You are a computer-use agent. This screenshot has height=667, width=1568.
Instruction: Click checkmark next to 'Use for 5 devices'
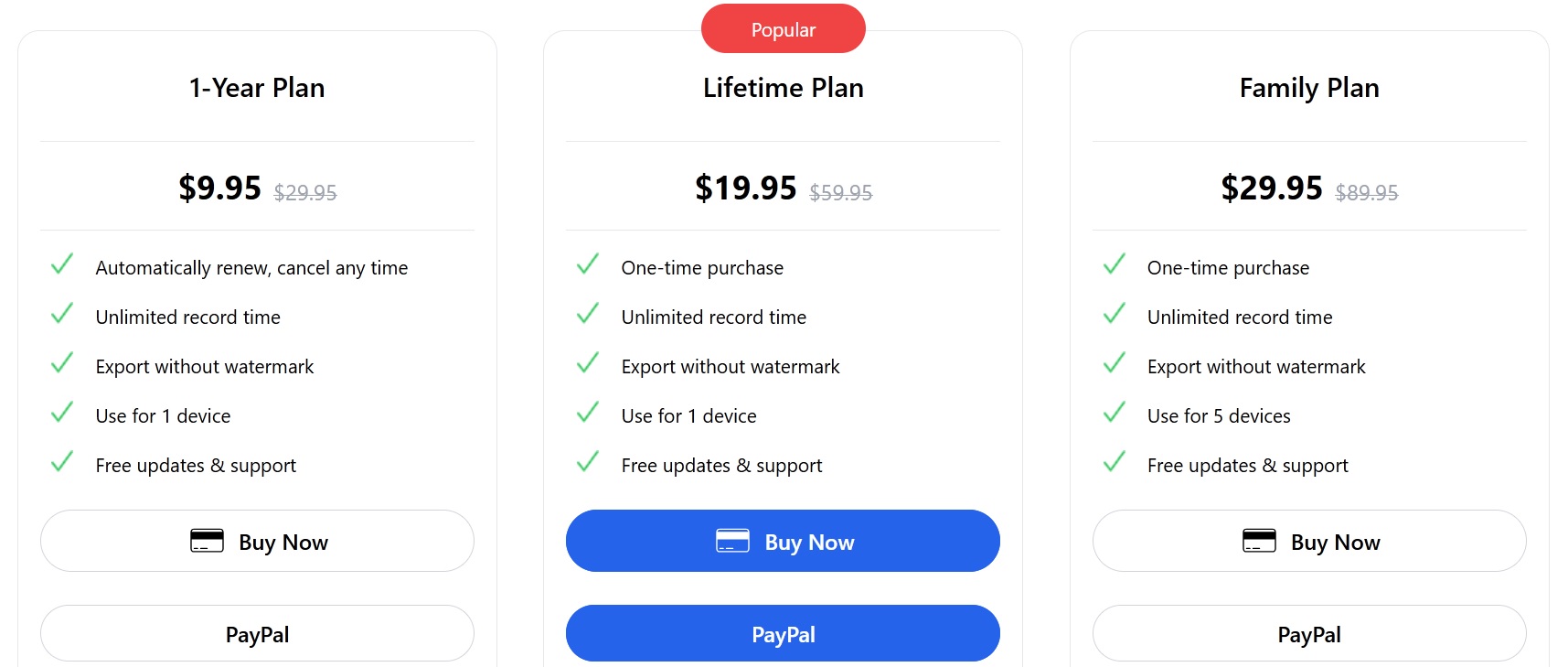(x=1115, y=414)
